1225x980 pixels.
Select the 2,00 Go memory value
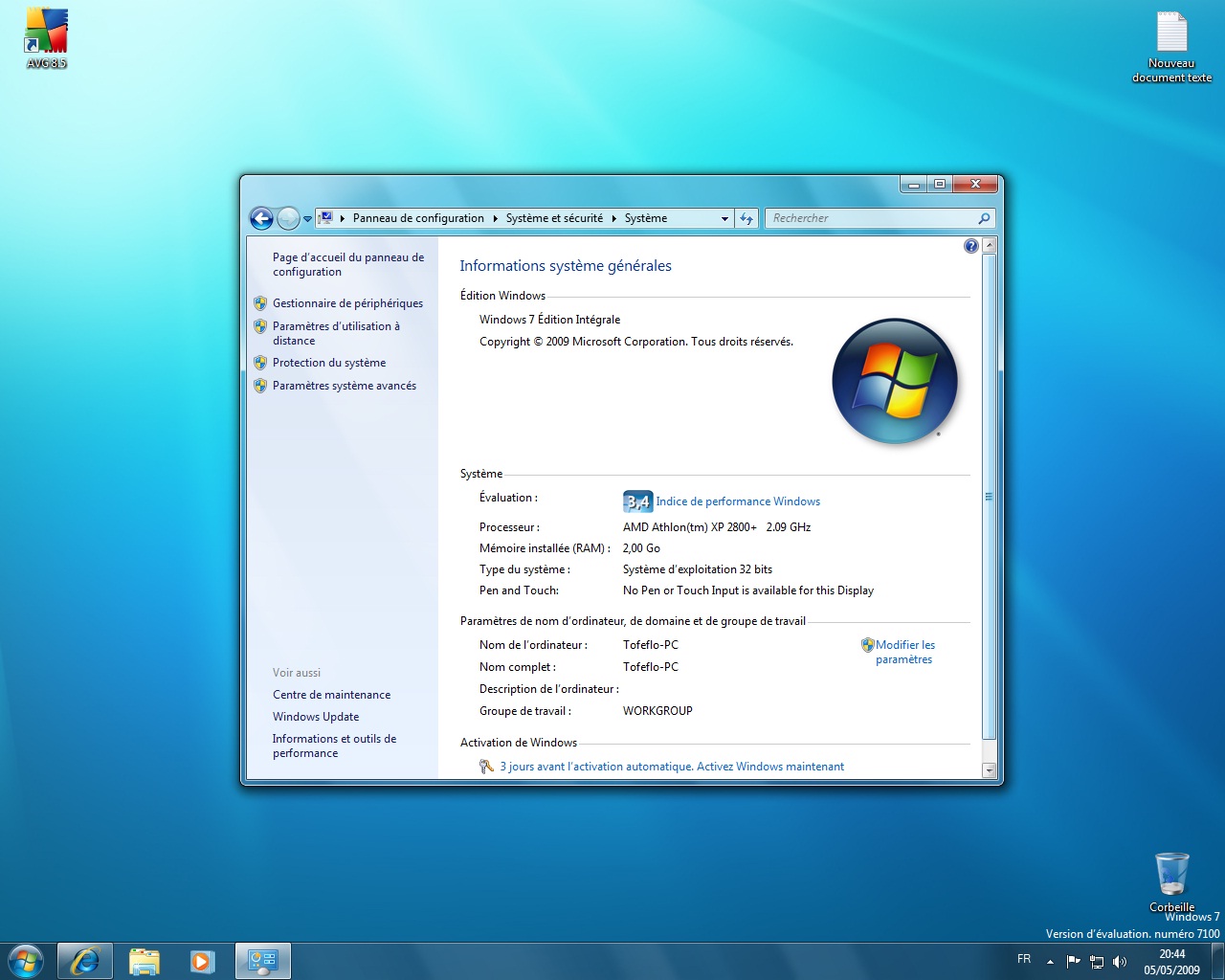[641, 548]
